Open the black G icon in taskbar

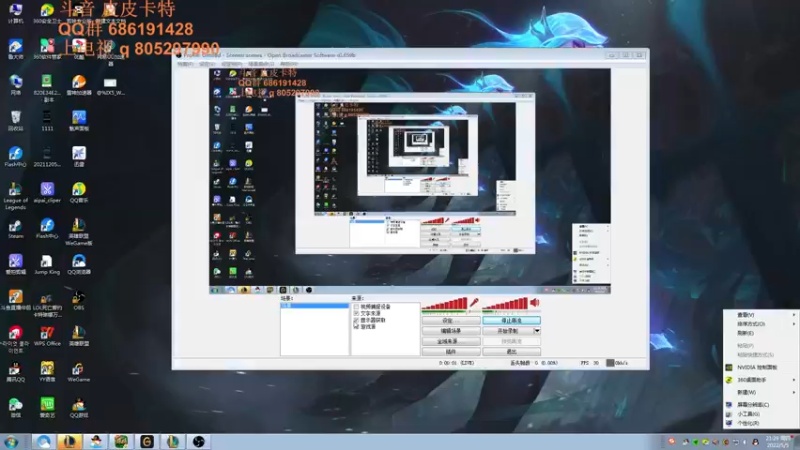[x=146, y=441]
